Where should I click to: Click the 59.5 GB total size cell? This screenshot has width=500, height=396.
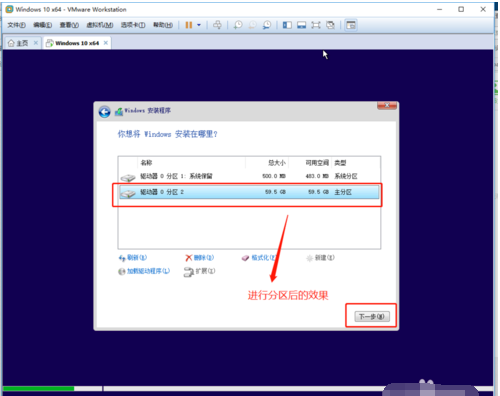pos(275,192)
